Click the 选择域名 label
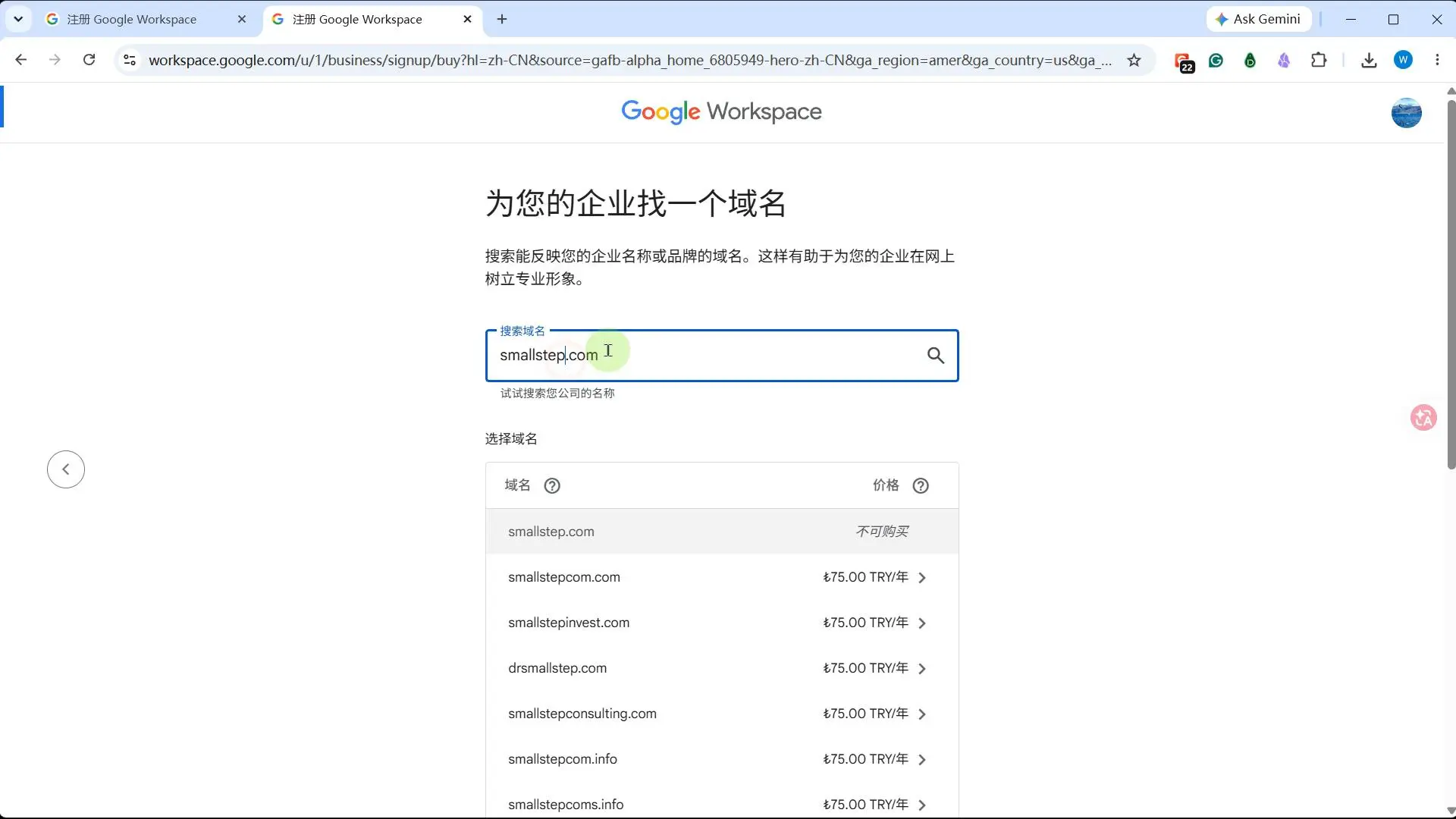 click(511, 439)
